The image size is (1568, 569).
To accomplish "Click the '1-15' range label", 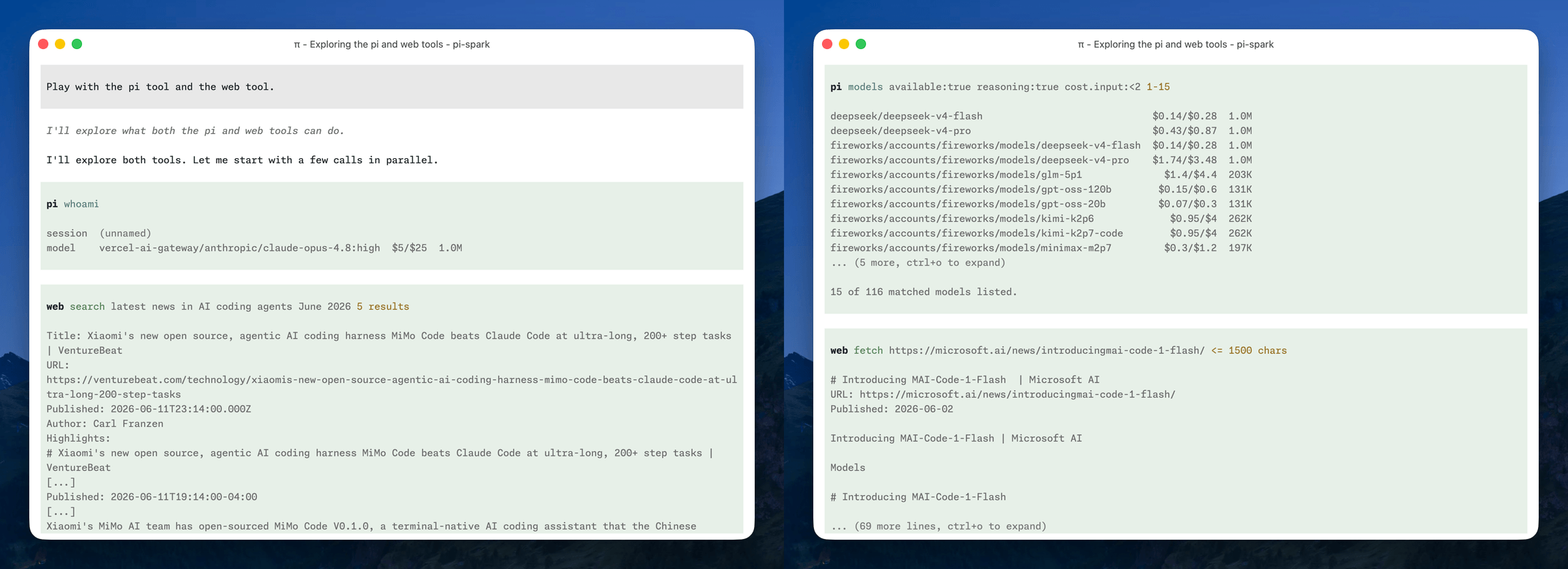I will [x=1158, y=86].
